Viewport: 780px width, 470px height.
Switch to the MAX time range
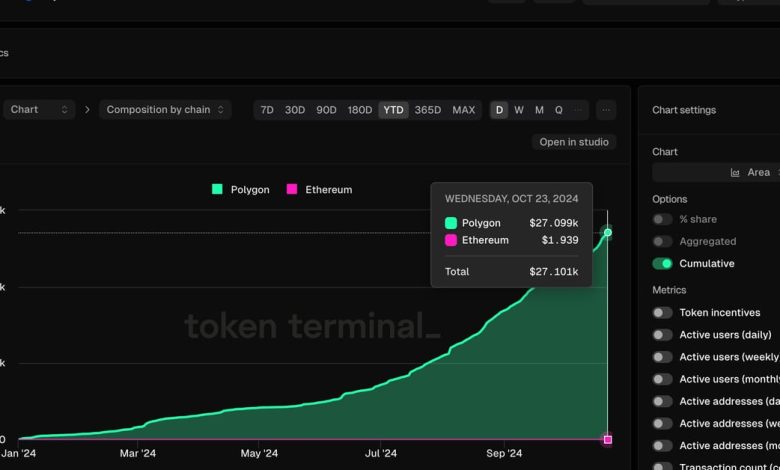pyautogui.click(x=464, y=110)
